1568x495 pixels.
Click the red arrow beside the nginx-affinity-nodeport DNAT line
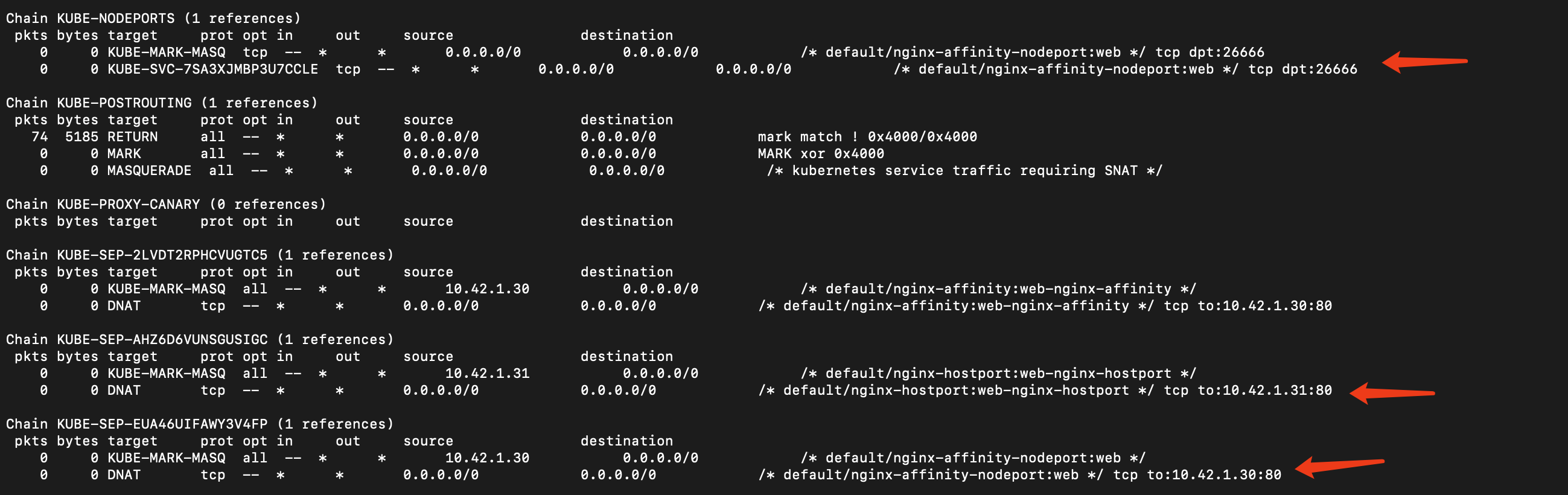(1338, 467)
